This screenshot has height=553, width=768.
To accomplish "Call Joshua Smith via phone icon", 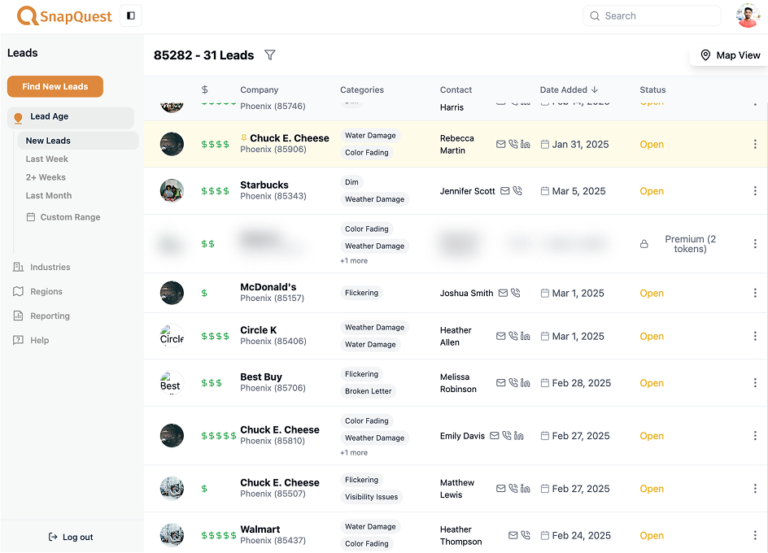I will pyautogui.click(x=515, y=293).
